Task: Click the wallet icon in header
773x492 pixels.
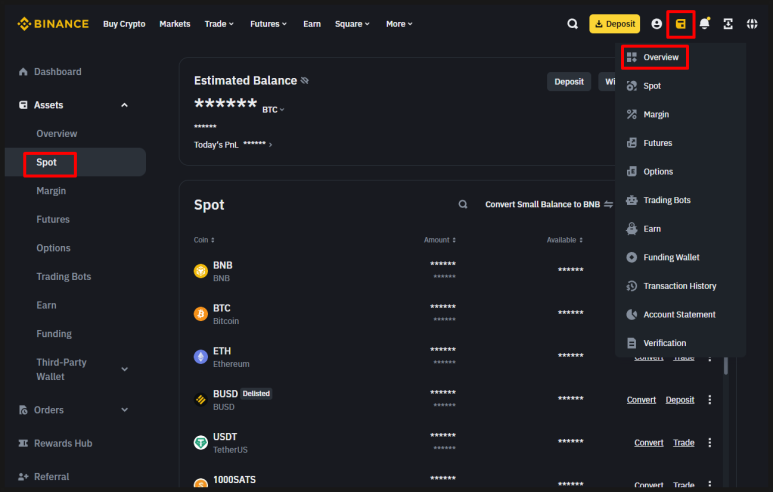Action: pos(680,24)
